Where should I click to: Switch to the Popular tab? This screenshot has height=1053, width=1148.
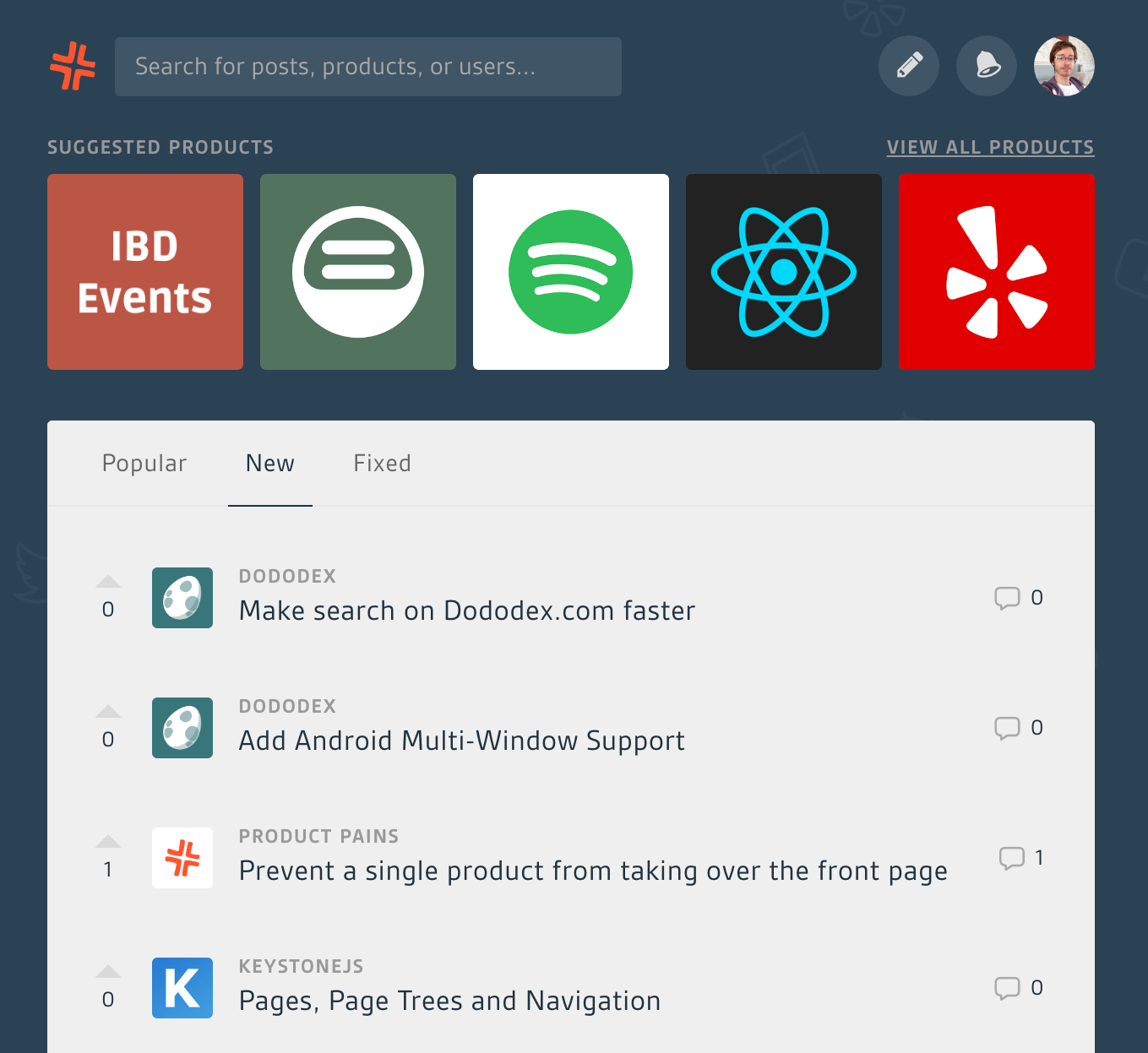tap(144, 464)
